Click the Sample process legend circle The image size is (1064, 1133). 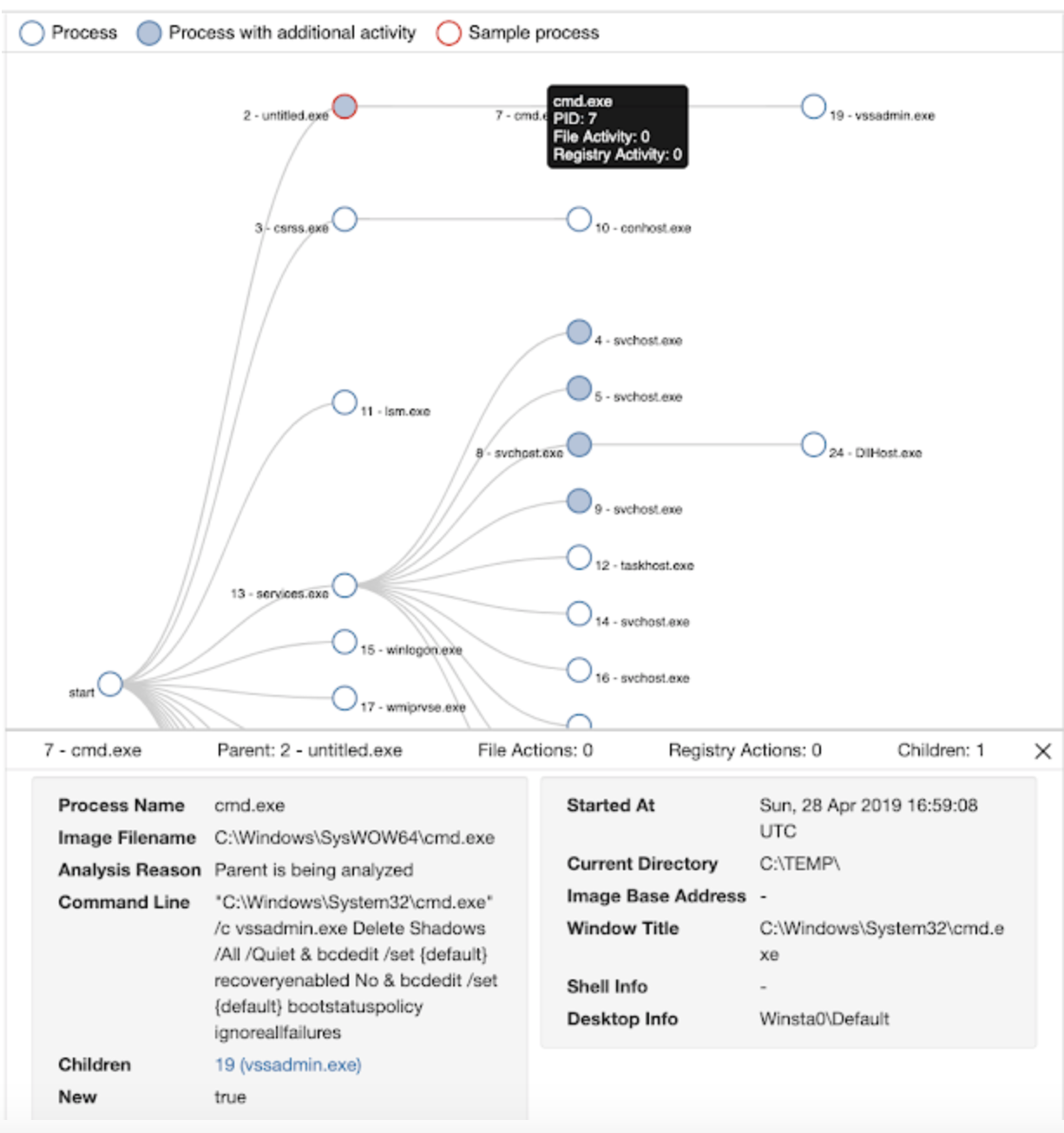pyautogui.click(x=449, y=33)
